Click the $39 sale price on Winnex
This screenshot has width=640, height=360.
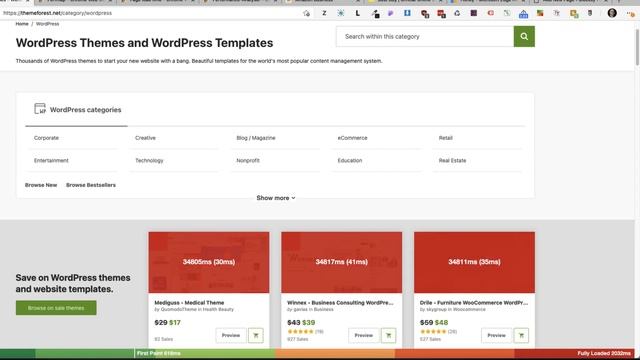pyautogui.click(x=309, y=322)
